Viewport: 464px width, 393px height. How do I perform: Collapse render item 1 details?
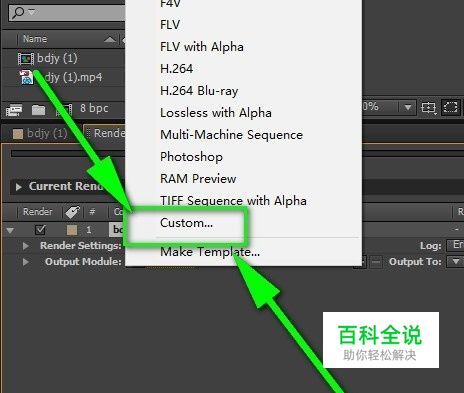[x=10, y=230]
